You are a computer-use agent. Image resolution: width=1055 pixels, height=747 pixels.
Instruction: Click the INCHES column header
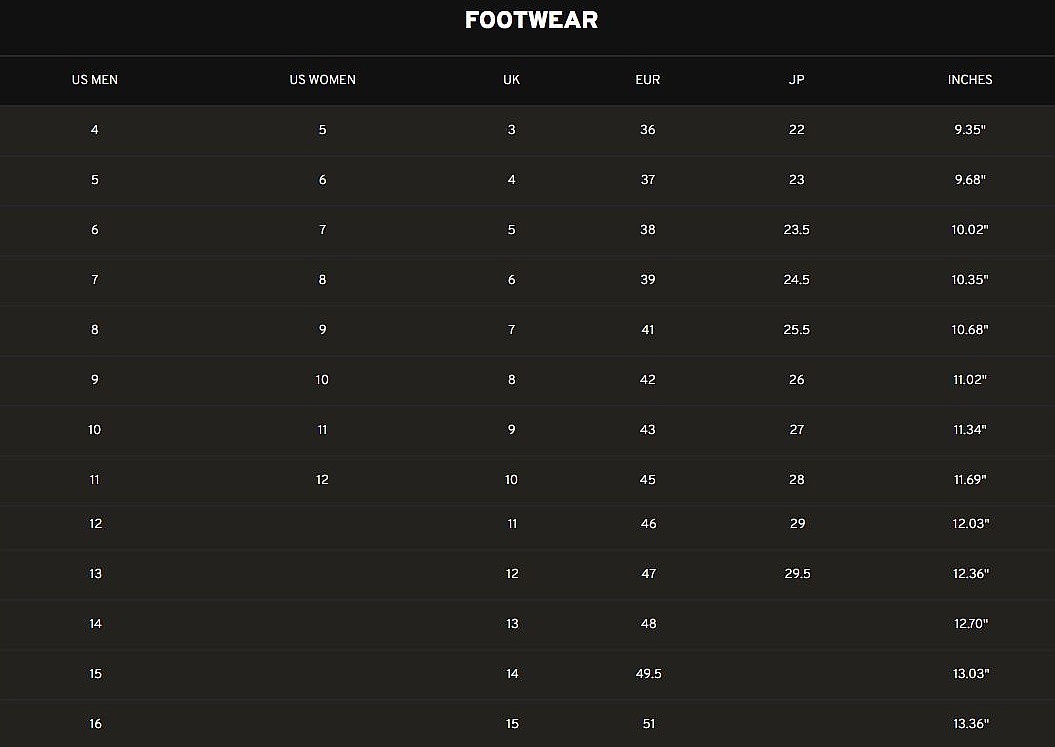(970, 80)
